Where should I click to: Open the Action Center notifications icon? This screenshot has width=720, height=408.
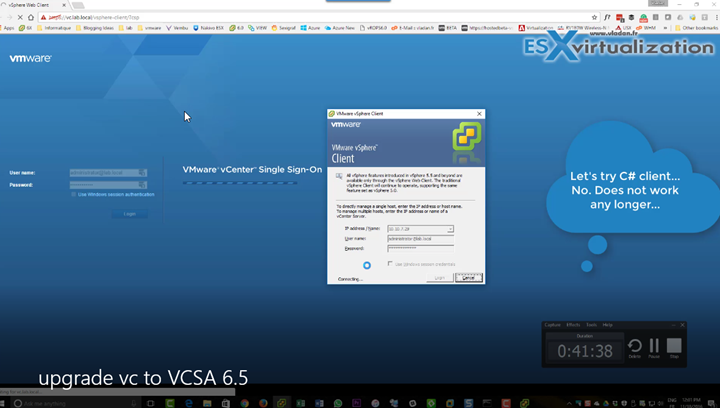tap(711, 403)
